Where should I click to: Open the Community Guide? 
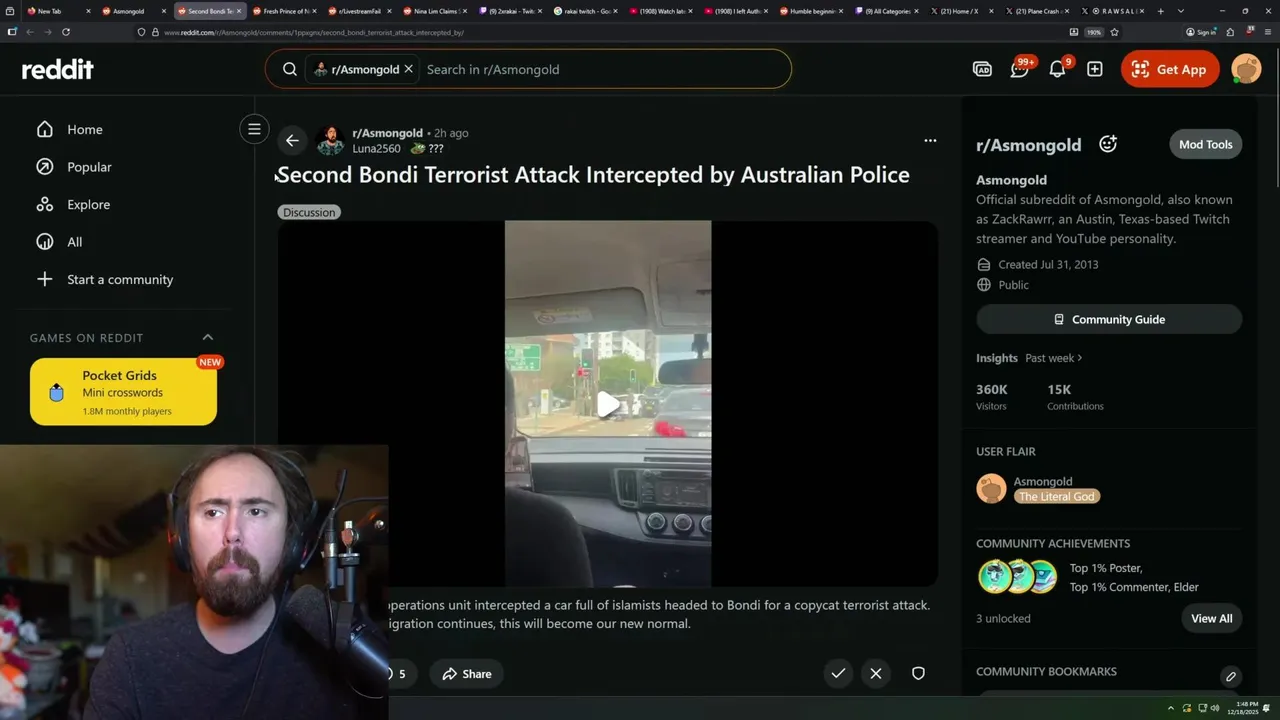click(1109, 319)
